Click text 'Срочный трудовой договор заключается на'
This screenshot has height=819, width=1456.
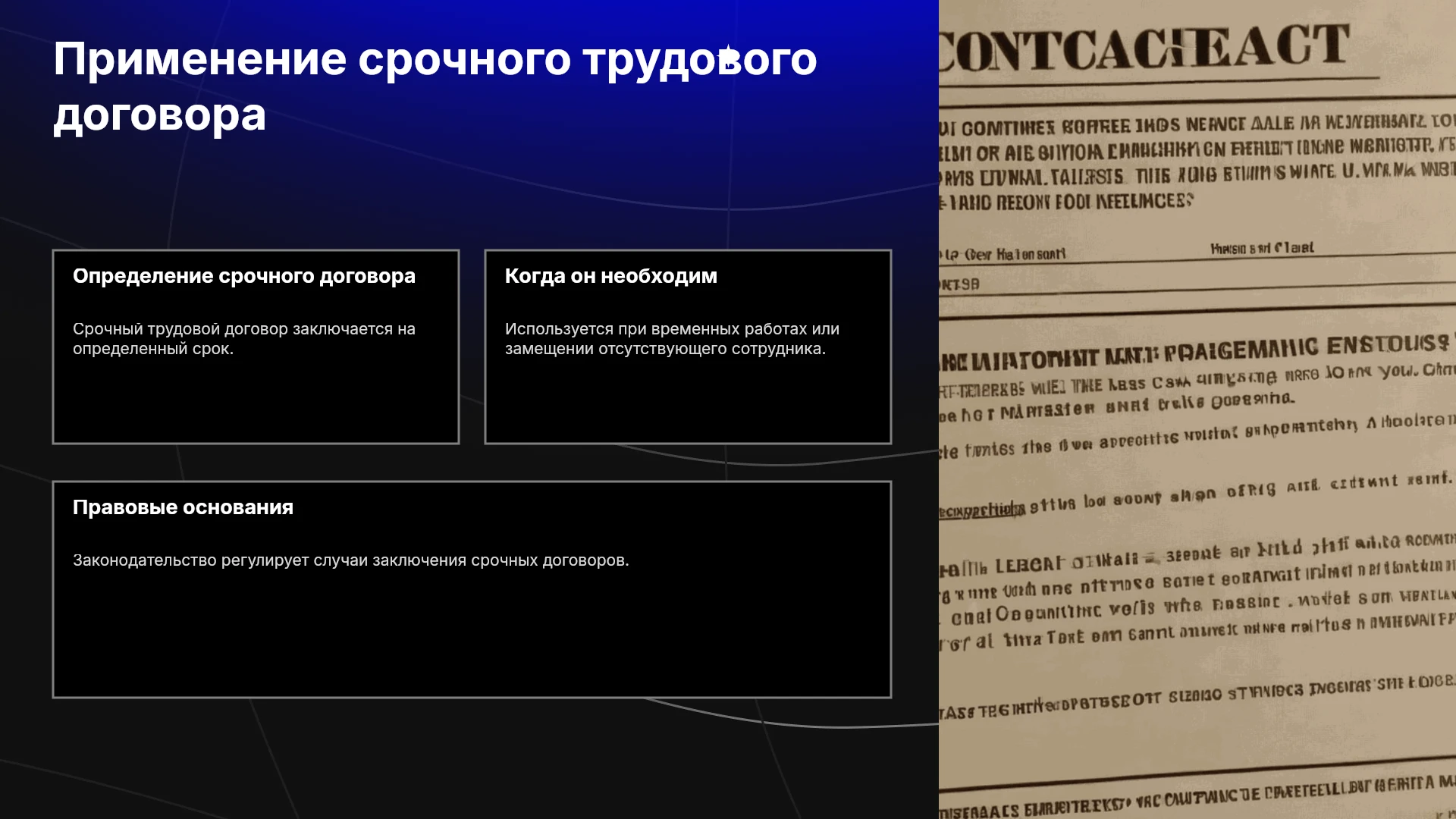pyautogui.click(x=244, y=329)
